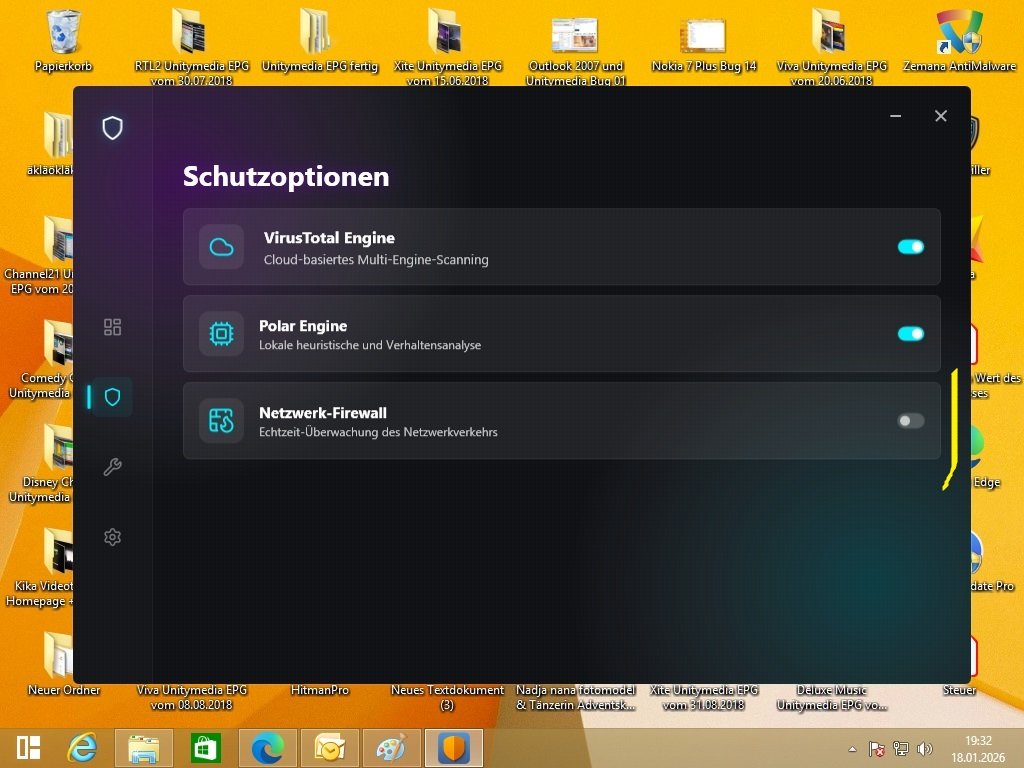
Task: Click the volume speaker tray icon
Action: (x=924, y=749)
